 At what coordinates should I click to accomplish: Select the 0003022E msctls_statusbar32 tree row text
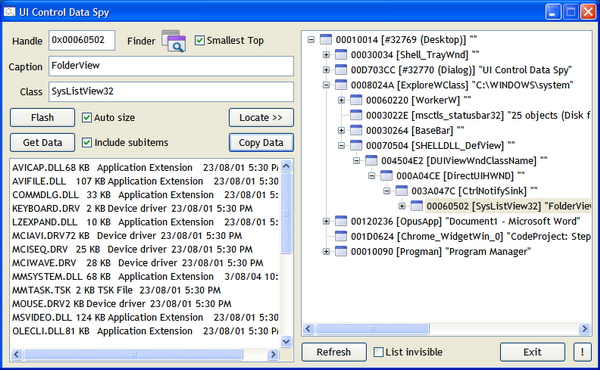point(478,115)
